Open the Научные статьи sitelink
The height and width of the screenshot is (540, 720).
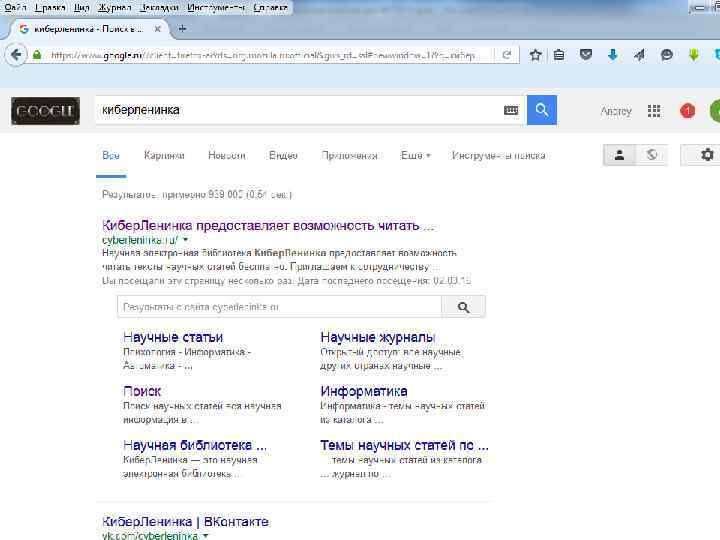point(173,337)
